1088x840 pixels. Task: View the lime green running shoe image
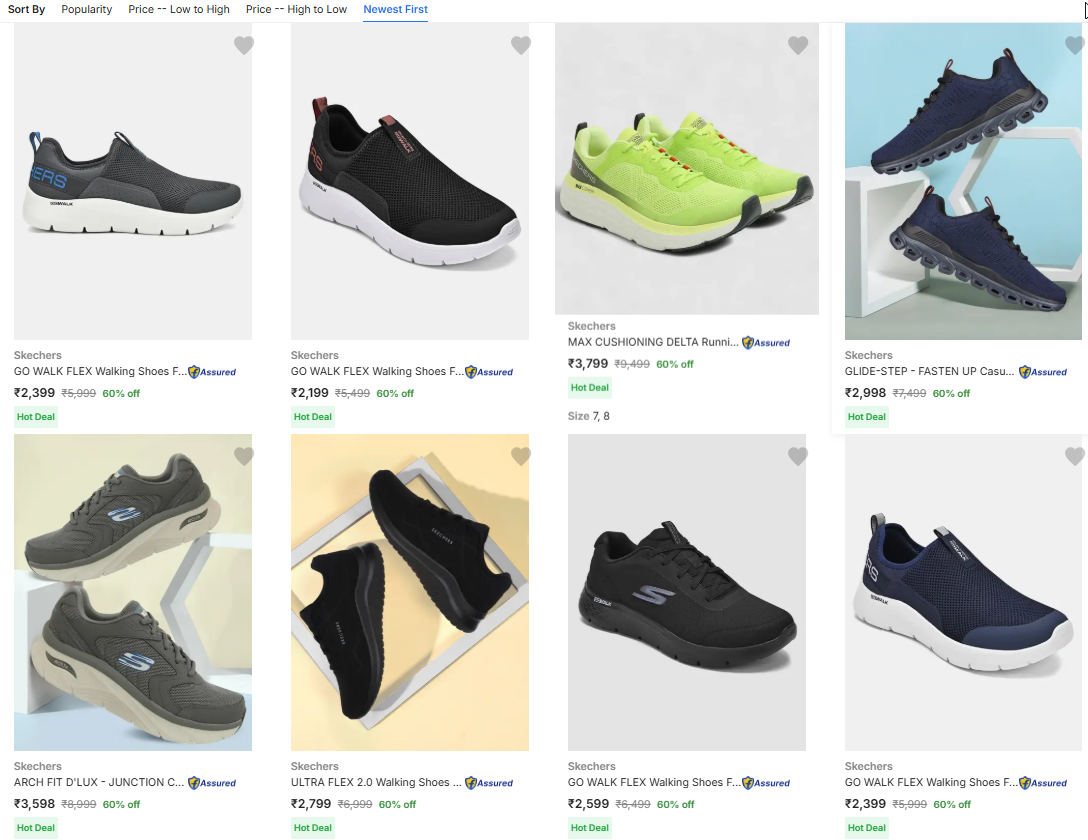[687, 170]
